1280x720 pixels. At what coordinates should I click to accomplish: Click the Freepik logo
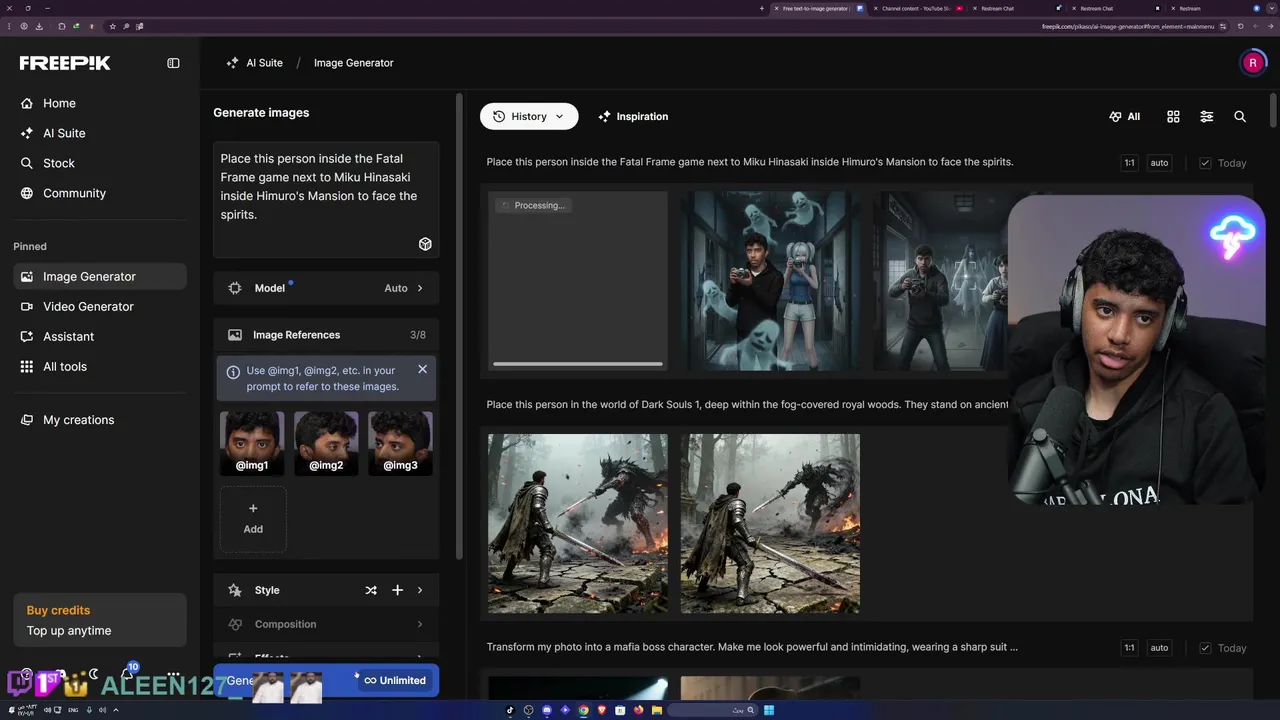pyautogui.click(x=65, y=63)
